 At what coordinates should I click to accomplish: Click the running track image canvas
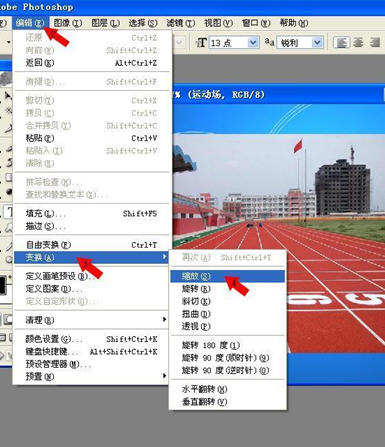(278, 243)
